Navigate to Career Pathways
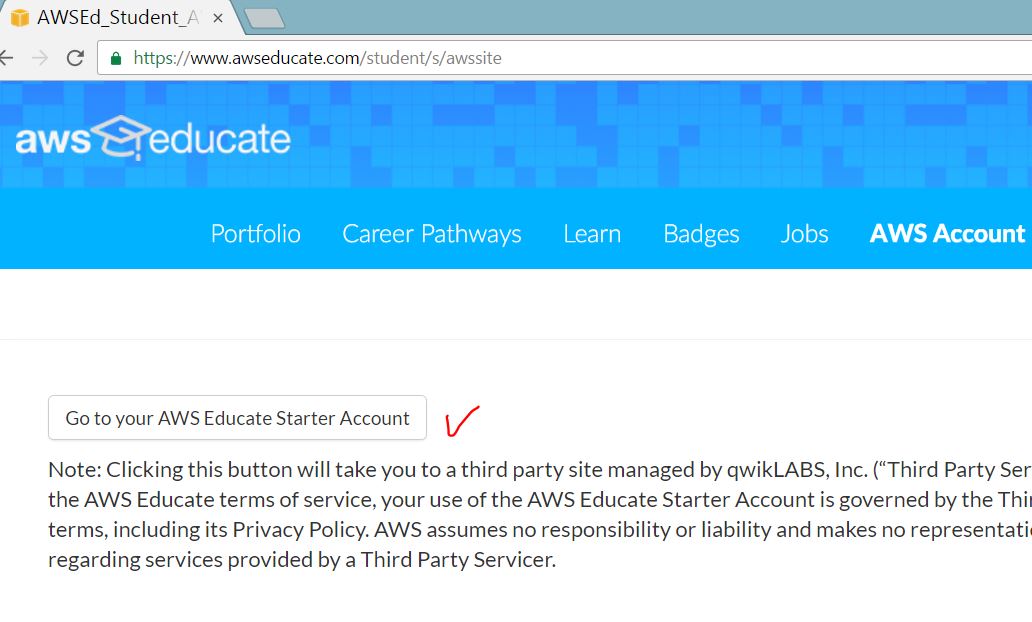Image resolution: width=1032 pixels, height=622 pixels. (431, 234)
